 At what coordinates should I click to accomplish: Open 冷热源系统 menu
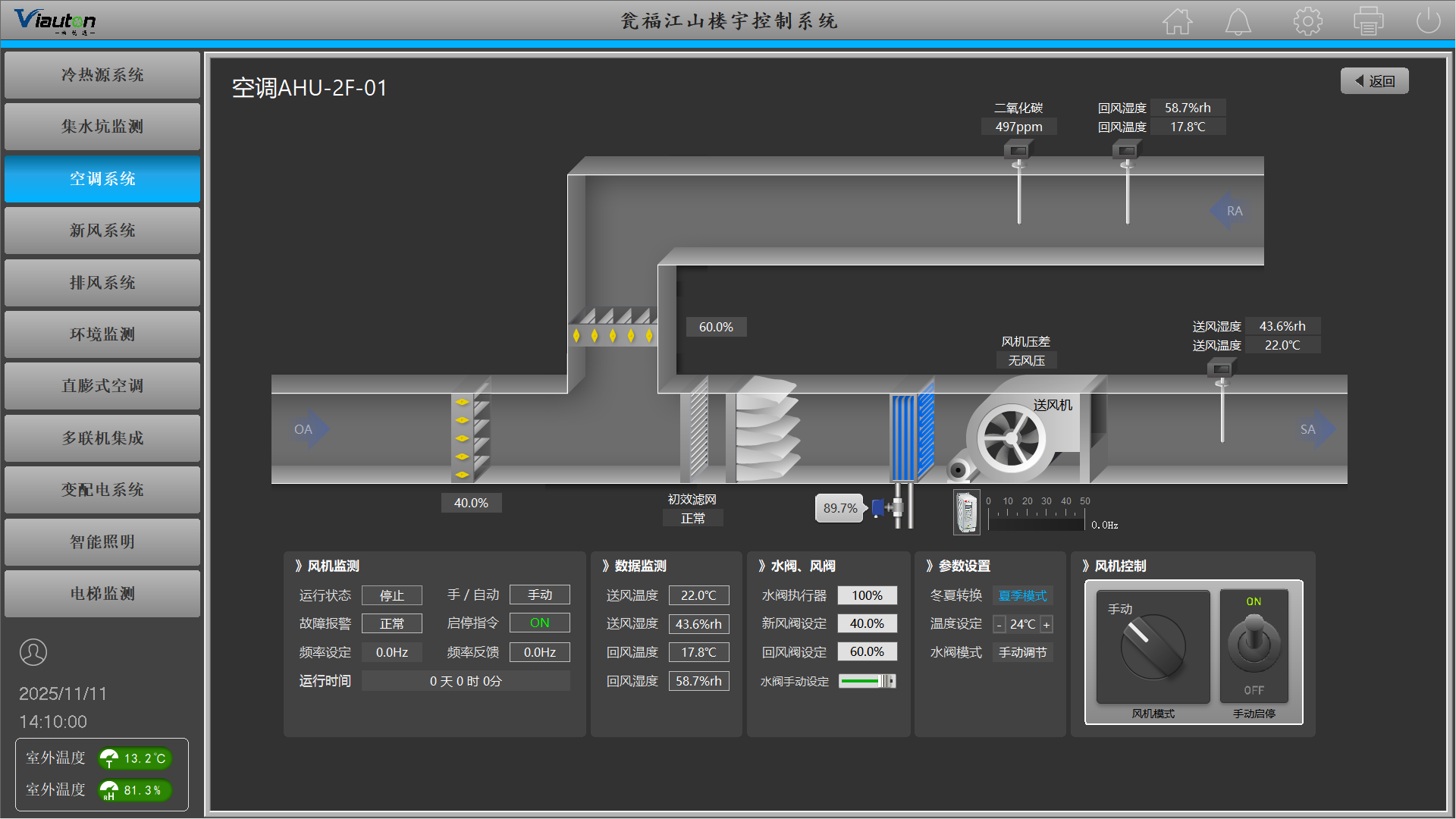tap(102, 75)
